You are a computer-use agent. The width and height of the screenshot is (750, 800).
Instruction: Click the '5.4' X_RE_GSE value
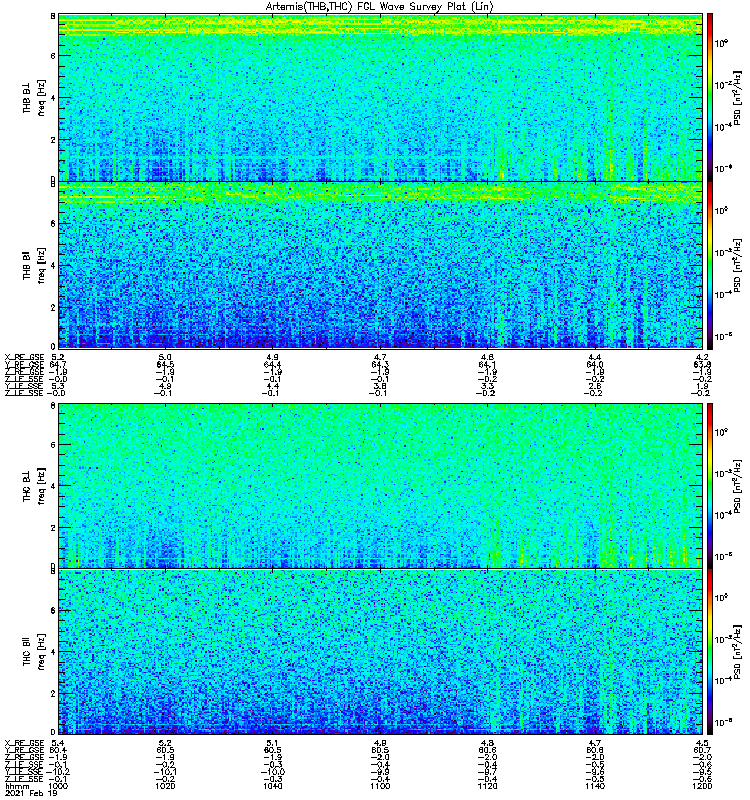tap(58, 743)
